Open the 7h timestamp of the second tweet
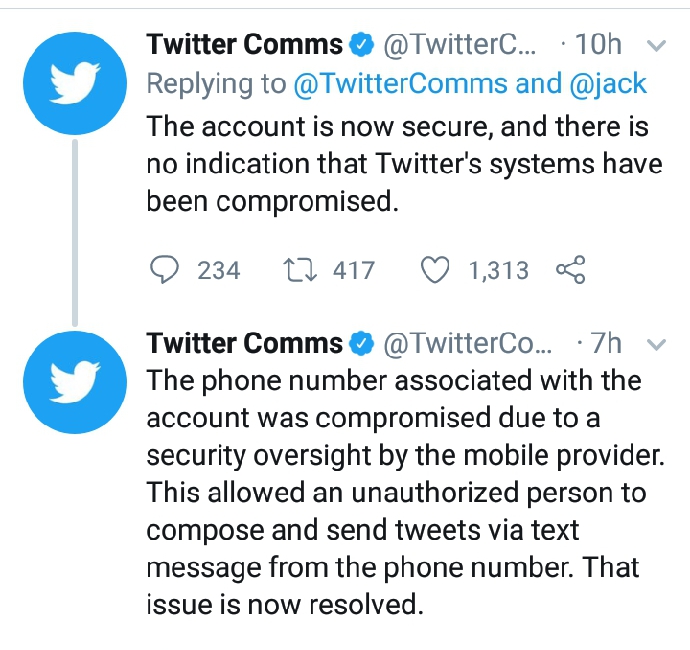Viewport: 690px width, 650px height. click(x=606, y=343)
